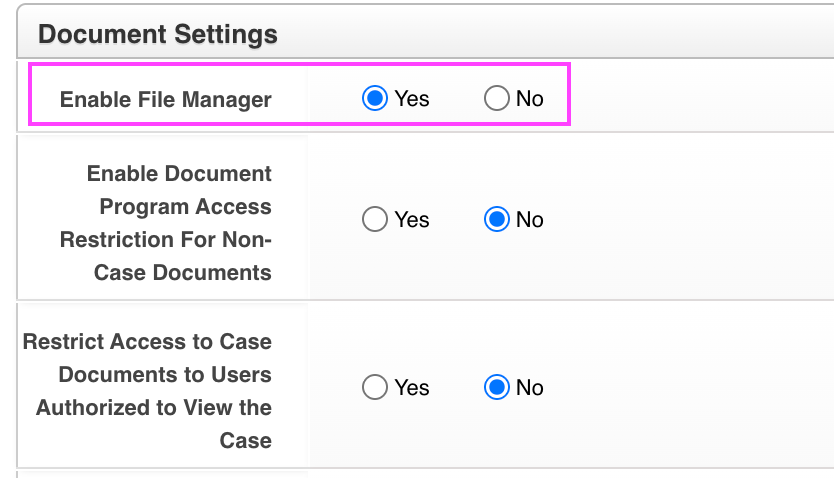Click the words "Enable Document" in the second setting label

(179, 174)
